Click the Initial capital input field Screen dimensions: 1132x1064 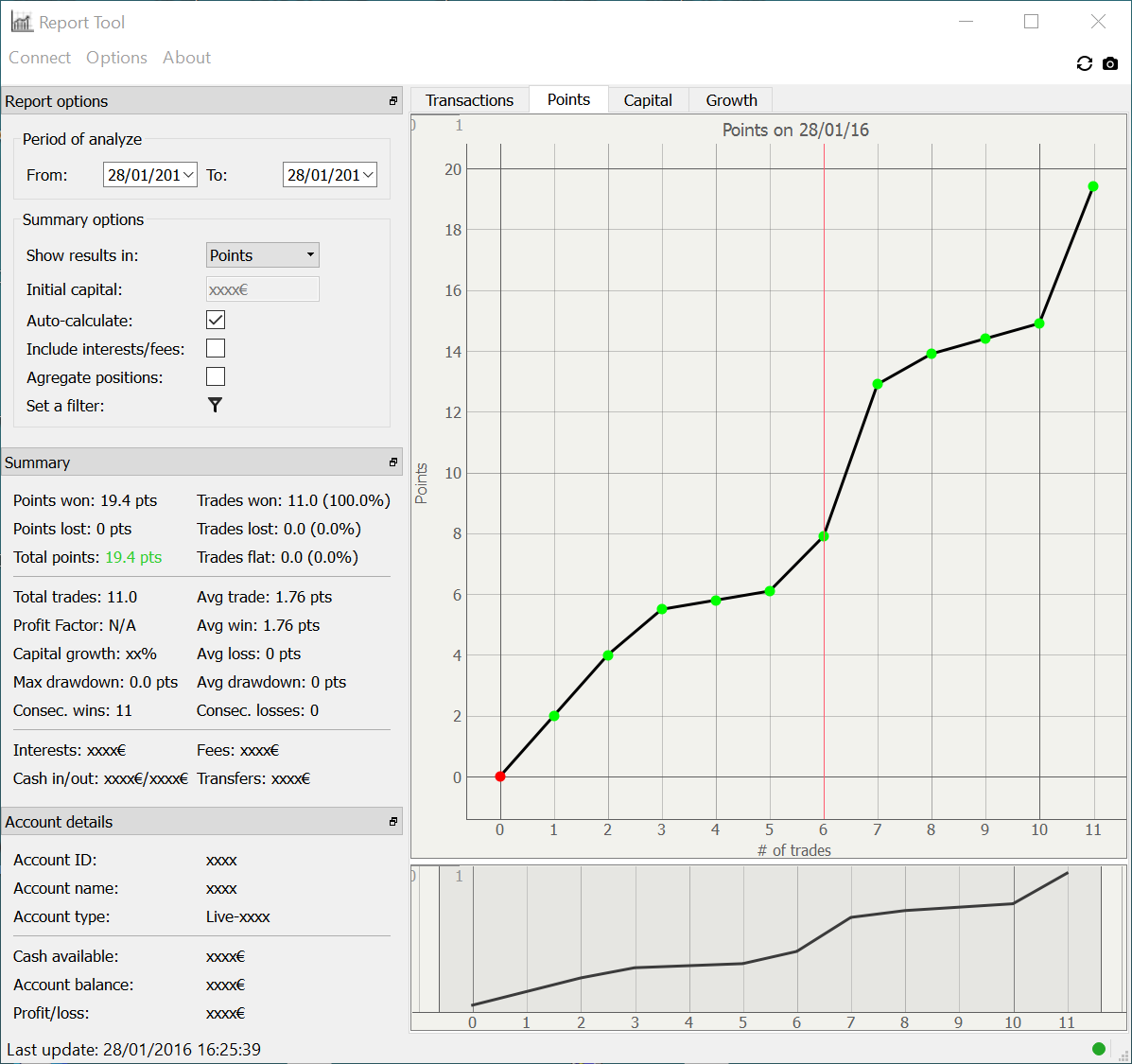[x=262, y=289]
